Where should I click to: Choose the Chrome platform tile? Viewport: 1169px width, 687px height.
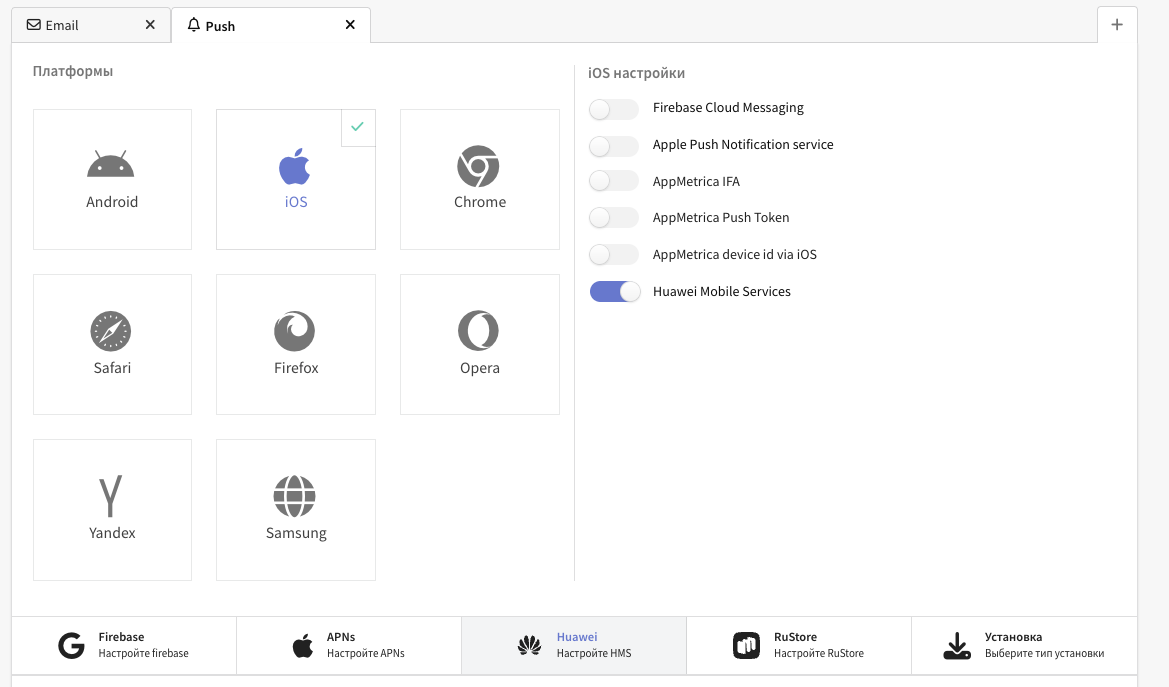click(x=479, y=179)
